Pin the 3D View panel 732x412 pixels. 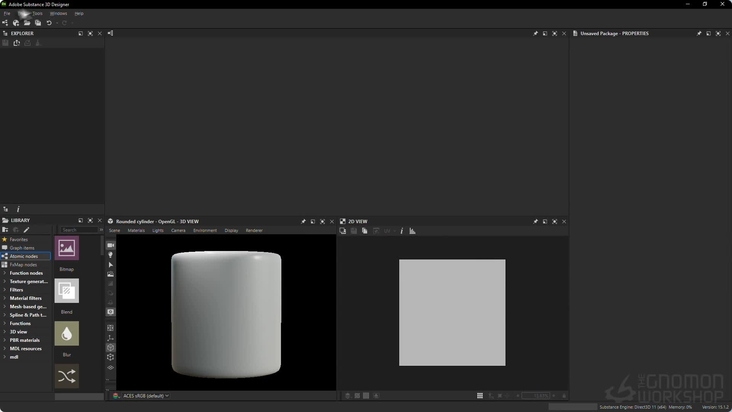coord(303,222)
